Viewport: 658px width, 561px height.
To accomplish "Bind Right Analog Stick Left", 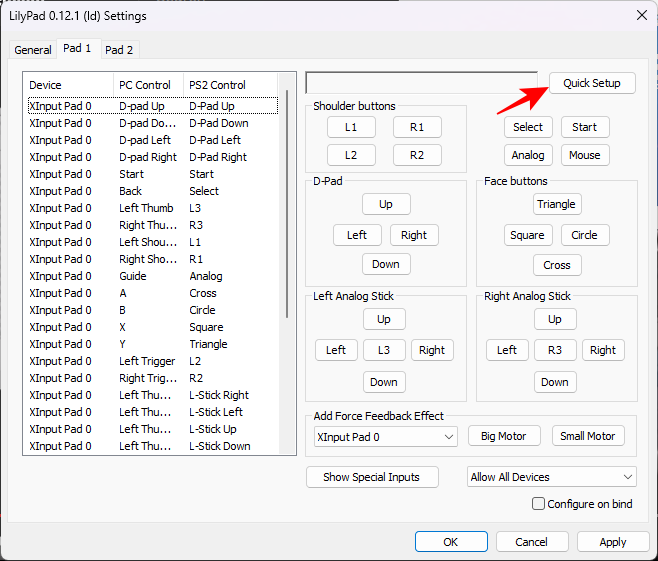I will click(x=507, y=350).
